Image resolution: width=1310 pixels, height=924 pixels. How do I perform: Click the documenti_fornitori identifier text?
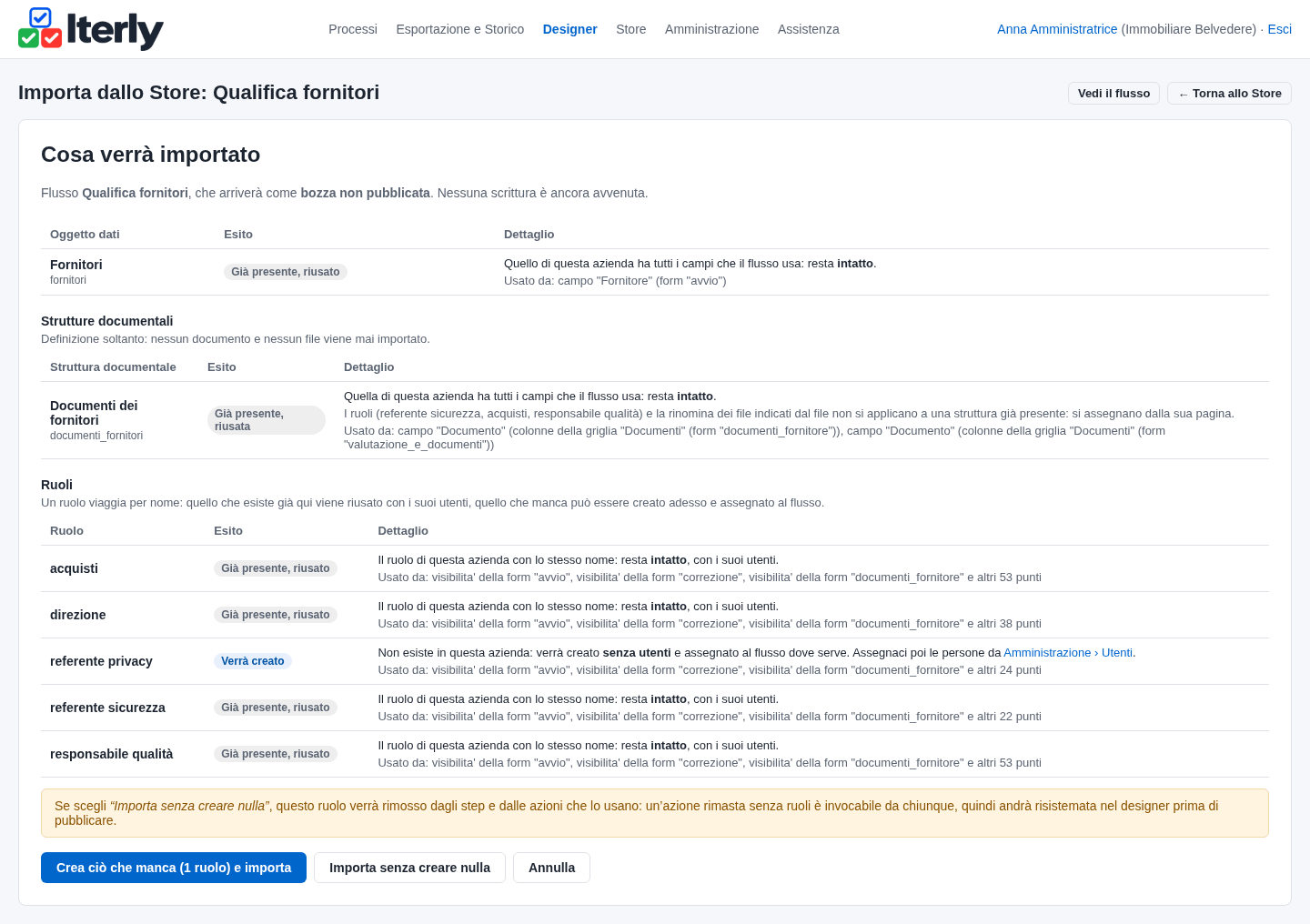point(96,436)
